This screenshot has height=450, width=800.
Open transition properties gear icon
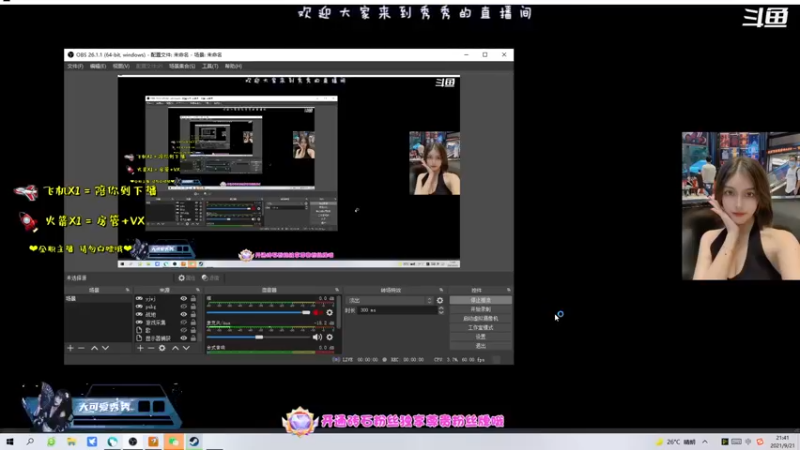point(440,301)
